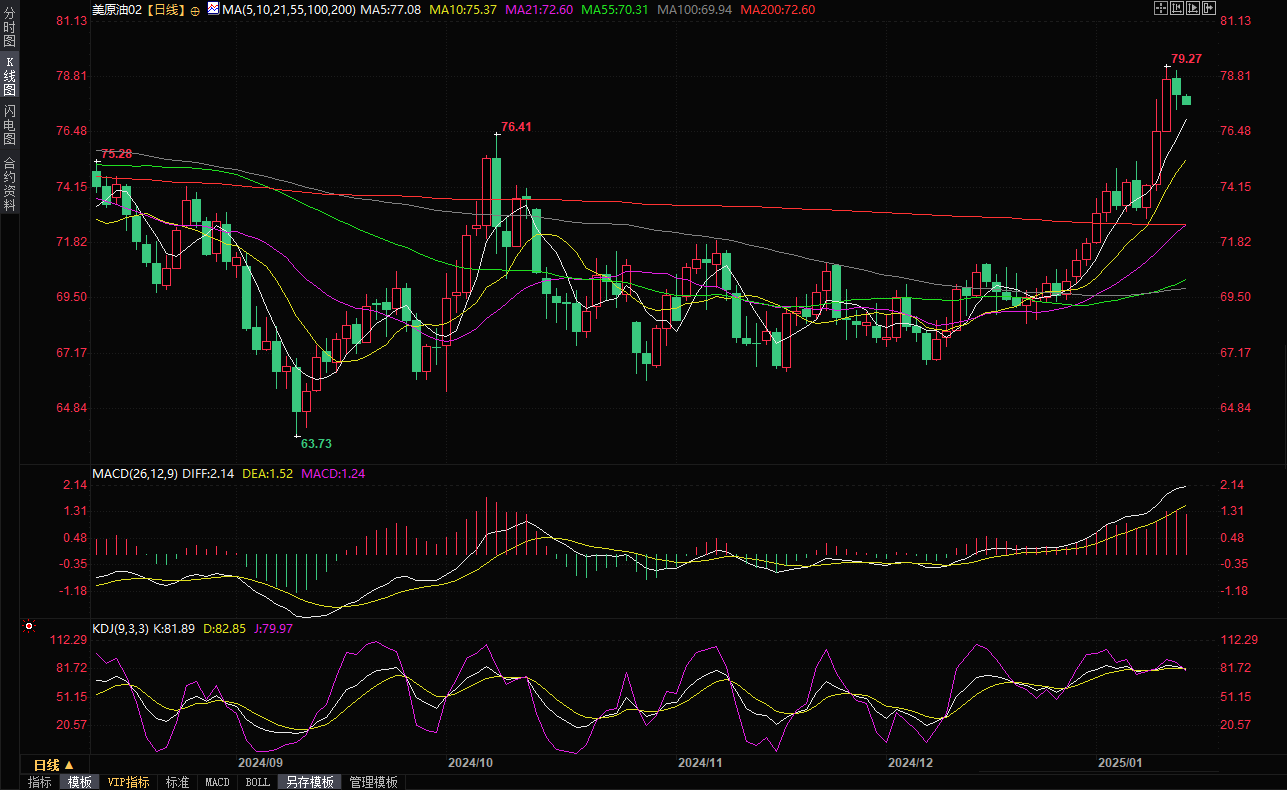This screenshot has width=1287, height=790.
Task: Click the panel exit arrow icon
Action: click(1211, 9)
